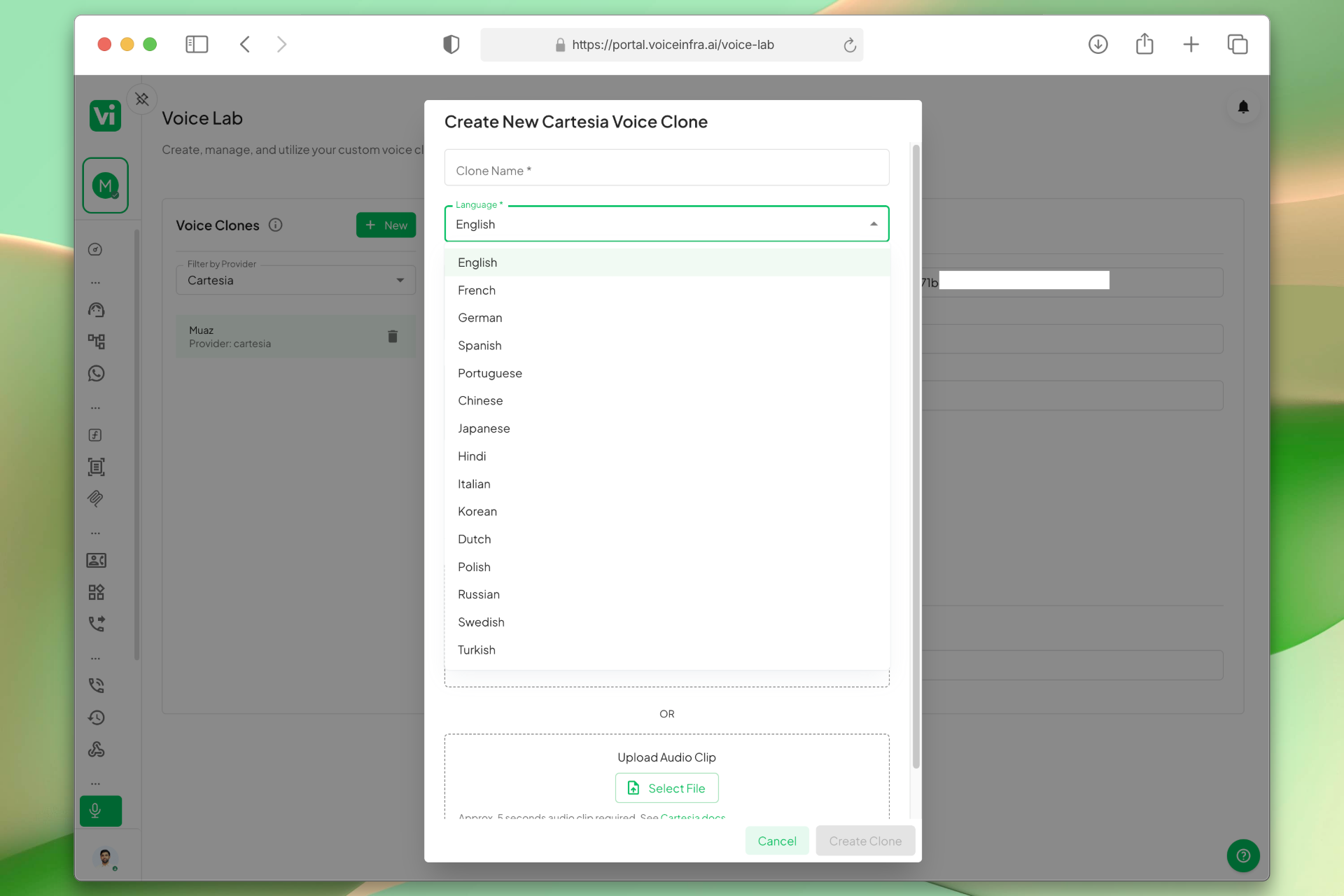This screenshot has width=1344, height=896.
Task: Open the call forwarding sidebar icon
Action: (96, 624)
